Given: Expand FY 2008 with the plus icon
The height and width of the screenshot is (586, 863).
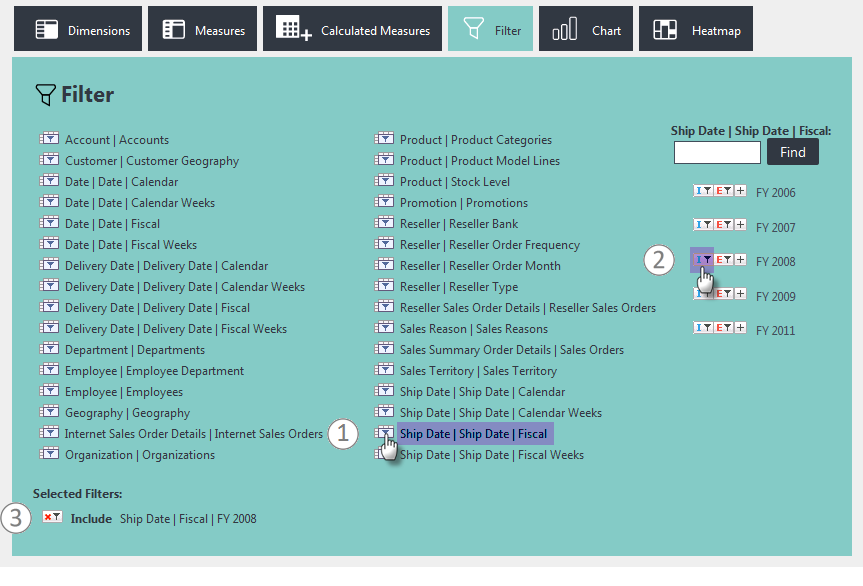Looking at the screenshot, I should click(x=740, y=259).
